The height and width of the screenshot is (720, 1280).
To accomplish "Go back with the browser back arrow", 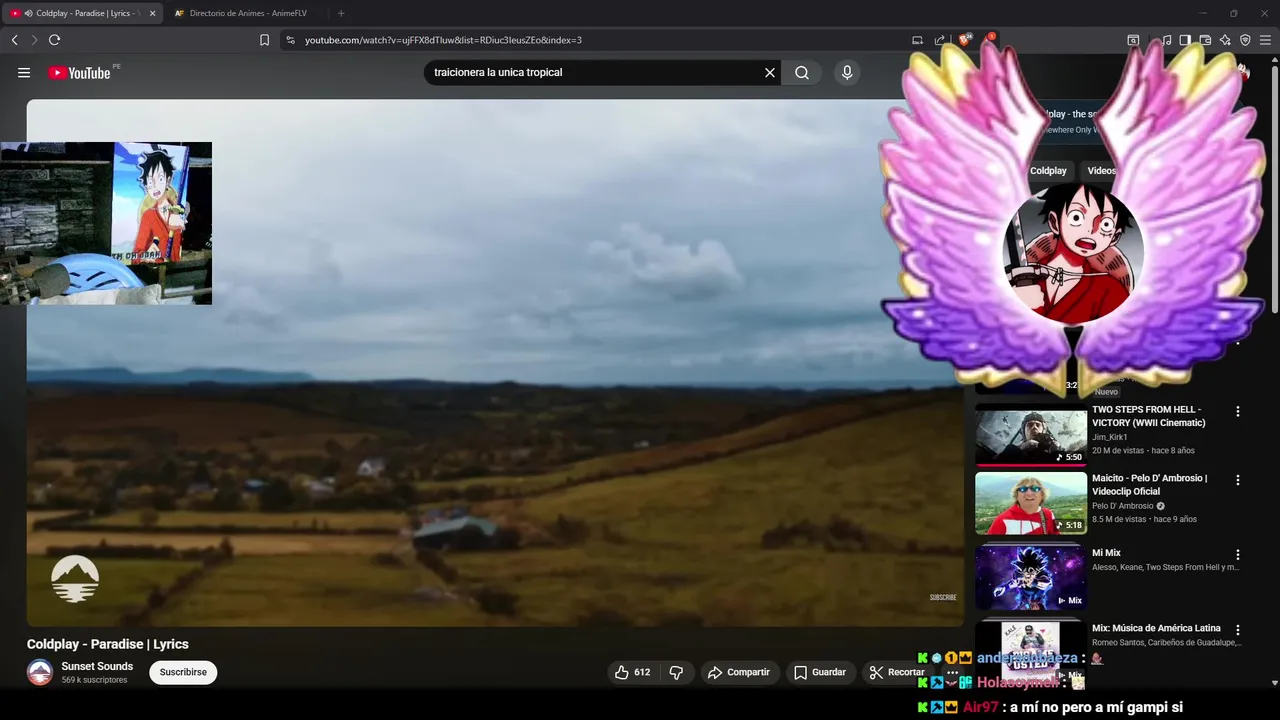I will [14, 40].
